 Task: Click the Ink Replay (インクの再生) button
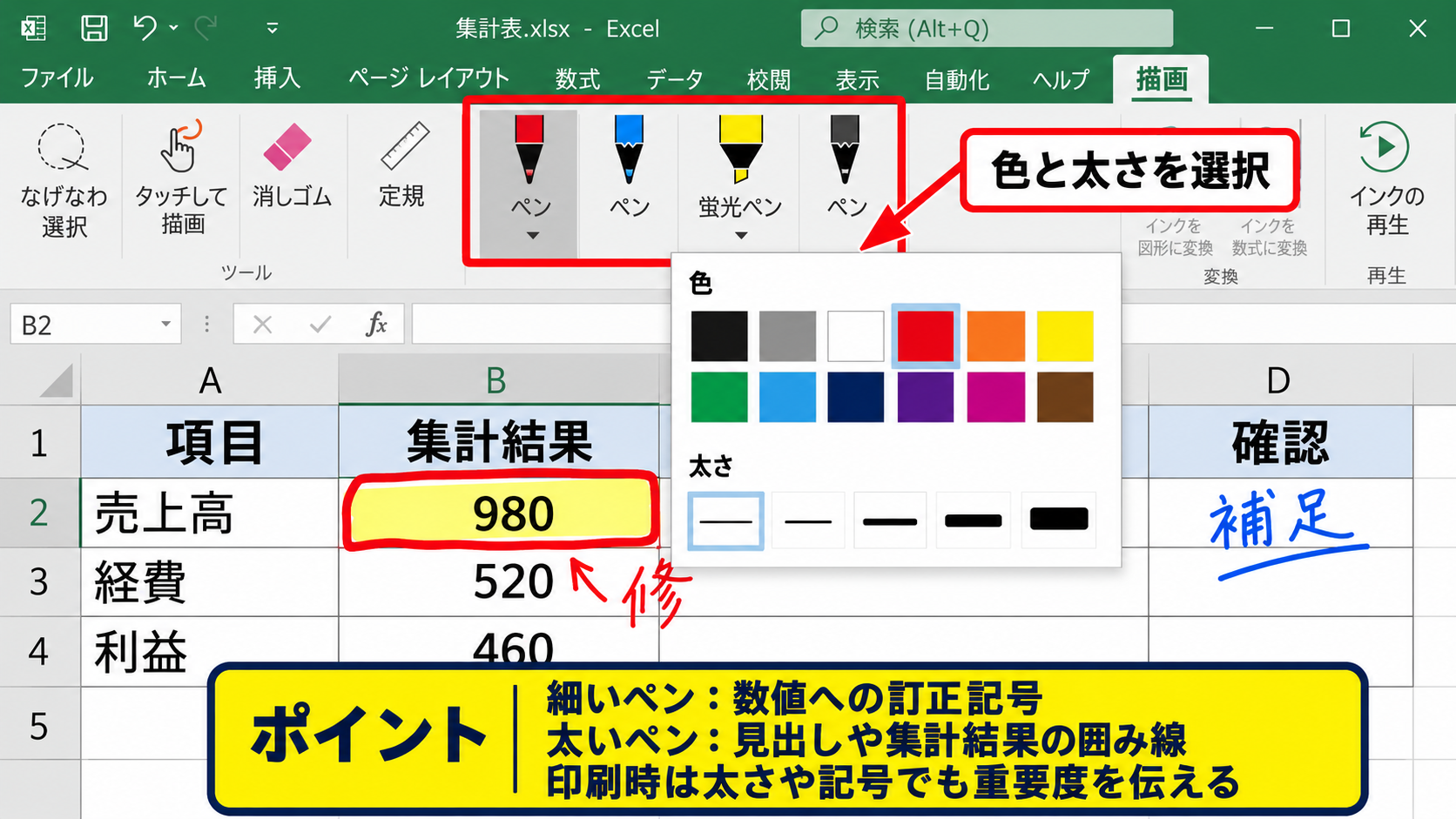[1385, 179]
